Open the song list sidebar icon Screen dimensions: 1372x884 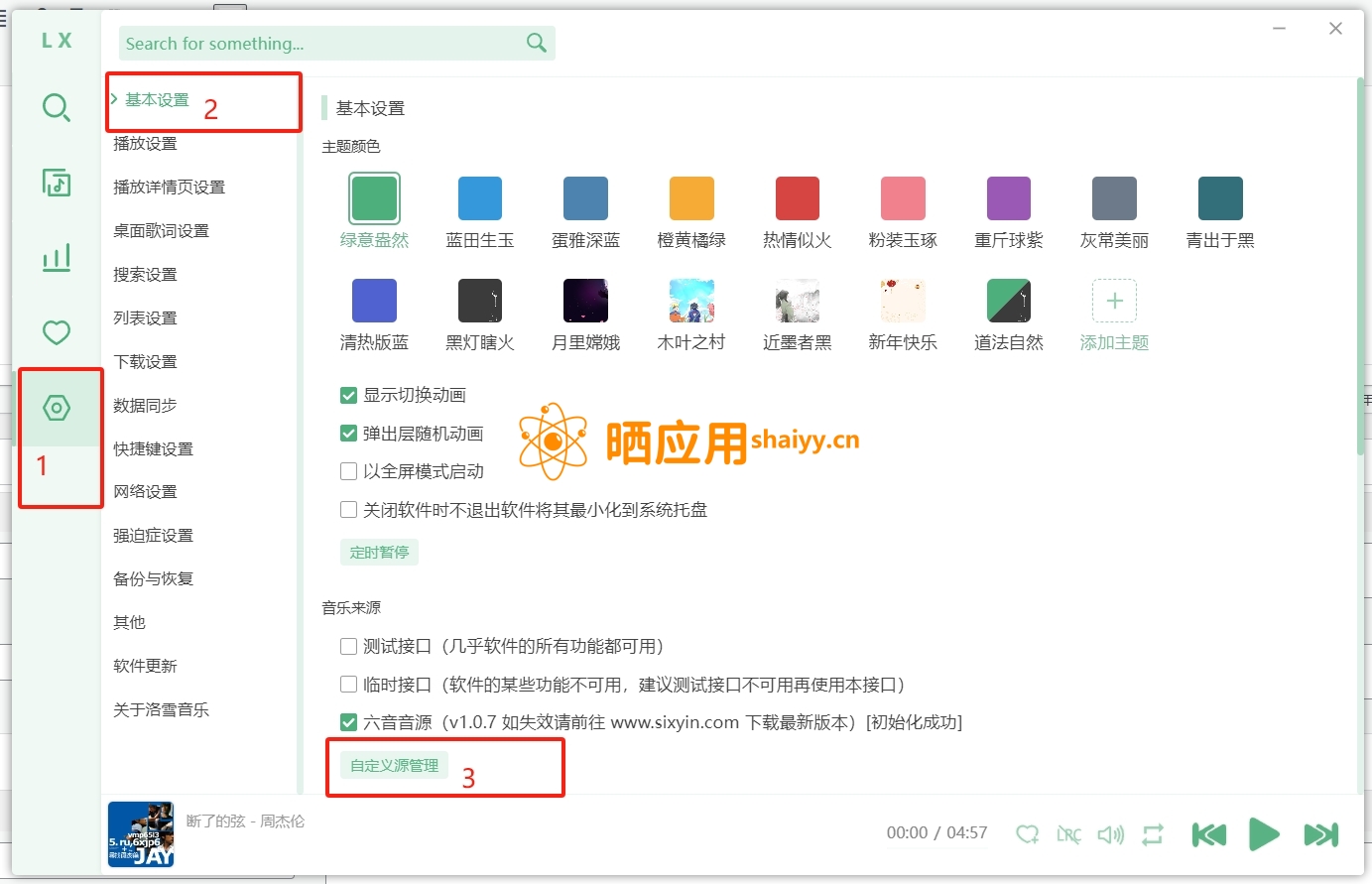(57, 183)
